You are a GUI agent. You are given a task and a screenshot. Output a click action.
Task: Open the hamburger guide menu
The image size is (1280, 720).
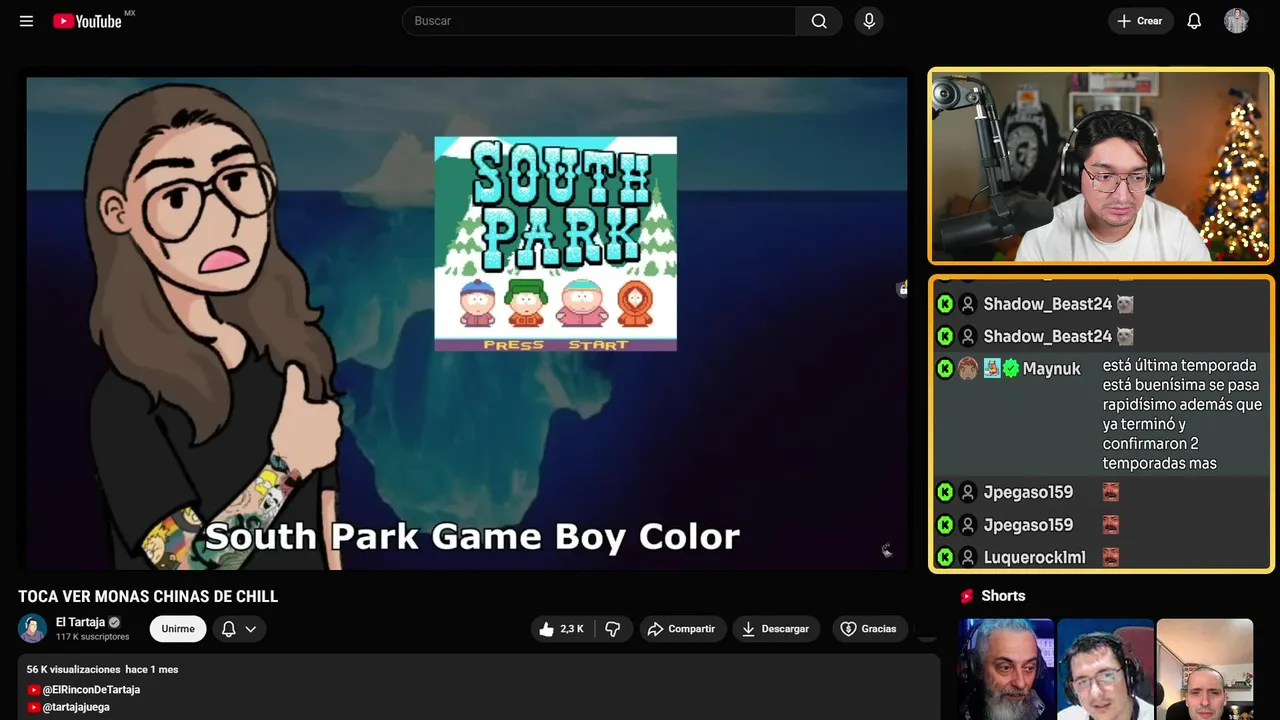pos(26,21)
